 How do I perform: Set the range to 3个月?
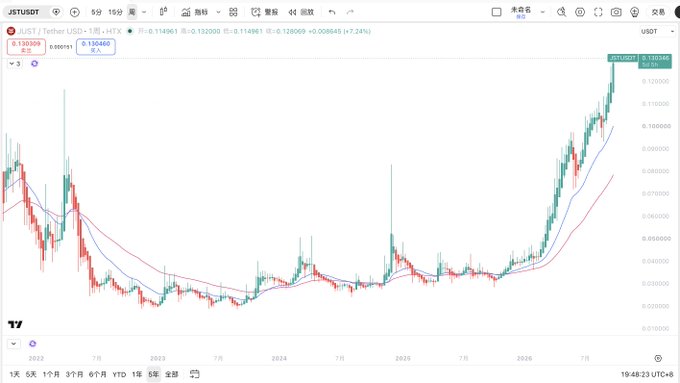pyautogui.click(x=74, y=374)
